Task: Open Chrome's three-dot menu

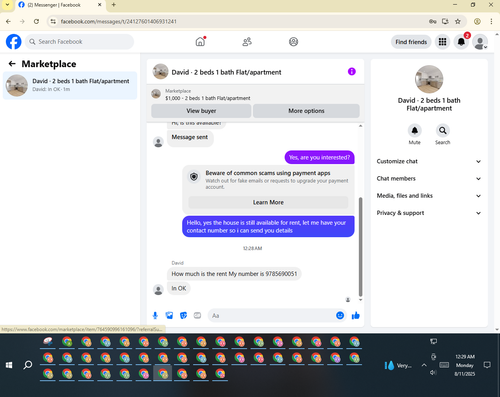Action: pos(491,21)
